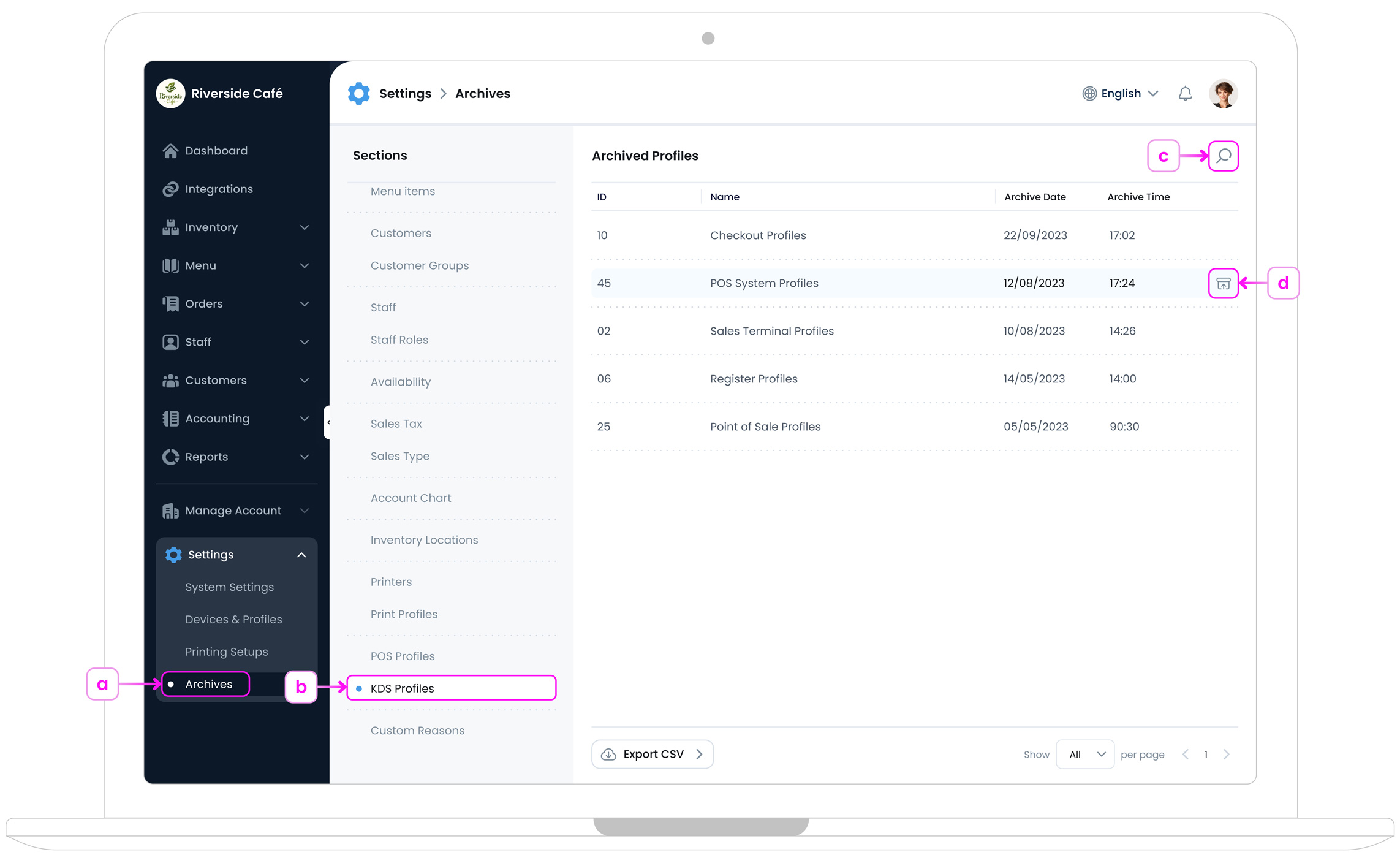Click the Accounting sidebar icon
The image size is (1400, 863).
(x=170, y=418)
